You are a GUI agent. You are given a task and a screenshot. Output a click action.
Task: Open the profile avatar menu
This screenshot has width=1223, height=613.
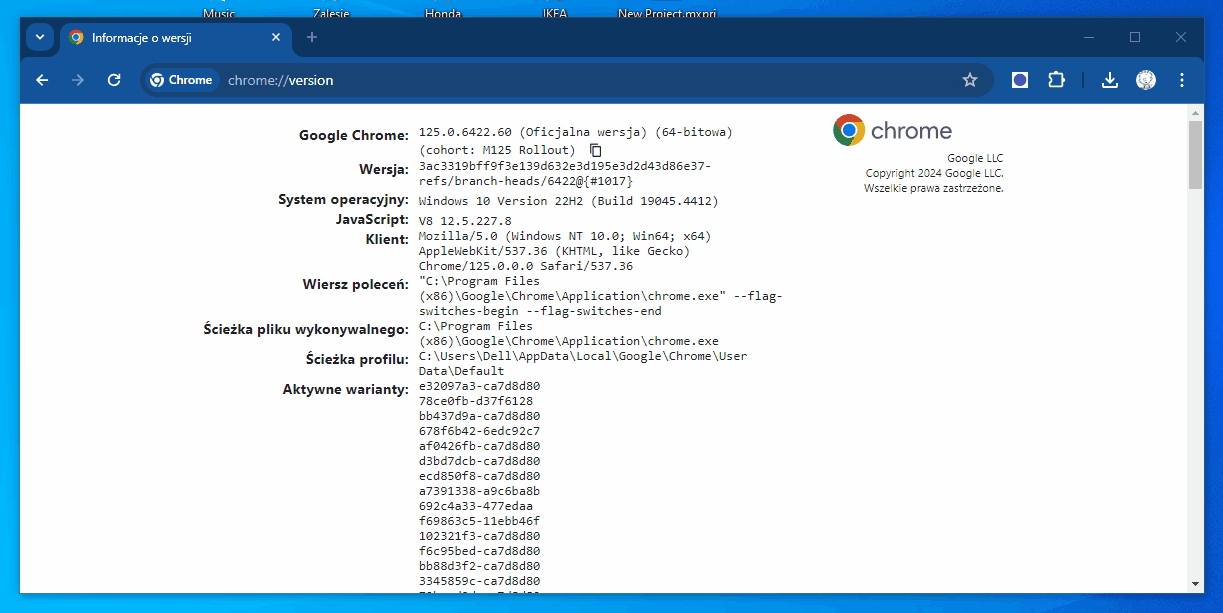pos(1146,80)
